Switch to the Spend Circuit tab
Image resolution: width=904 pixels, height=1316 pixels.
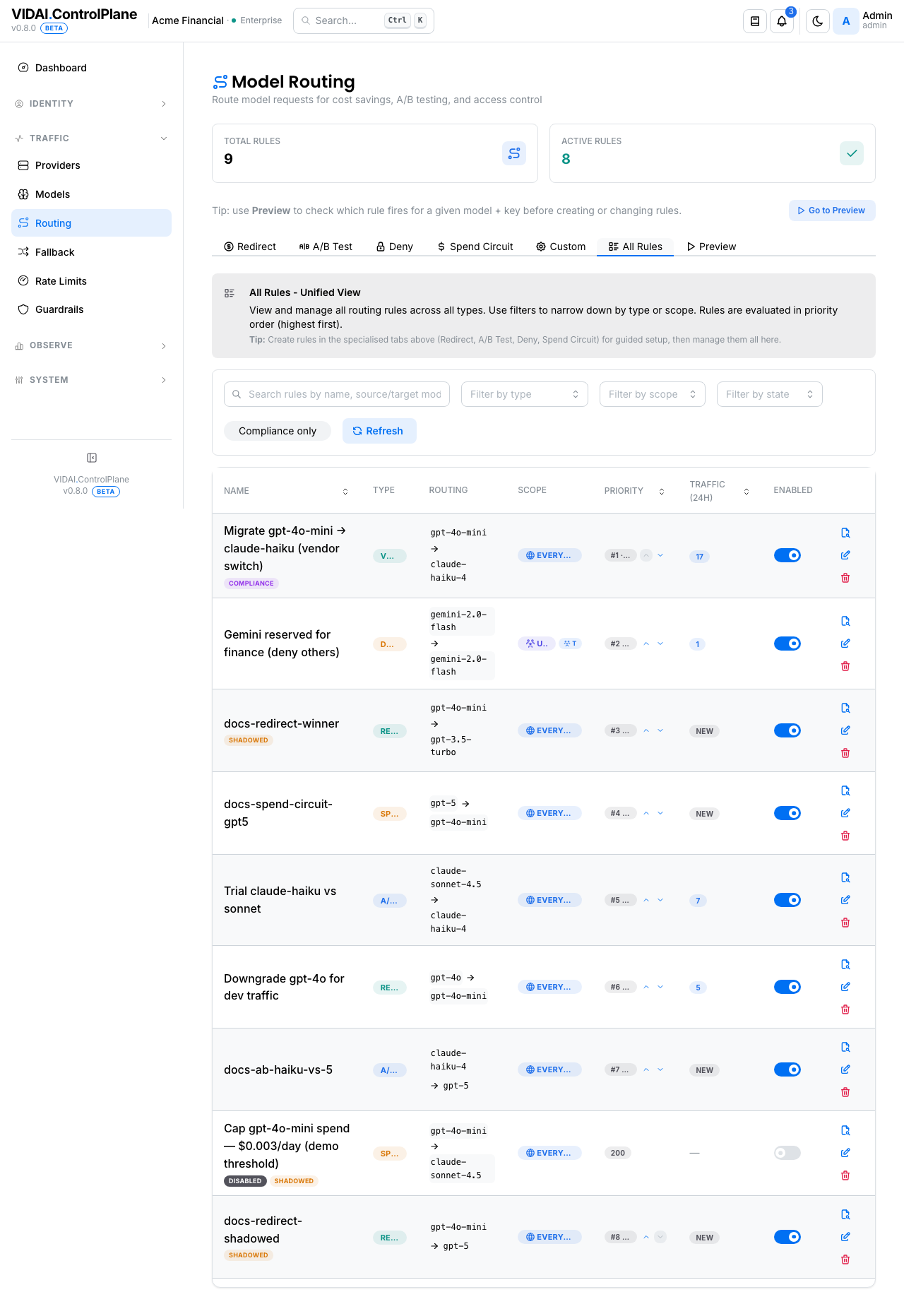coord(475,247)
